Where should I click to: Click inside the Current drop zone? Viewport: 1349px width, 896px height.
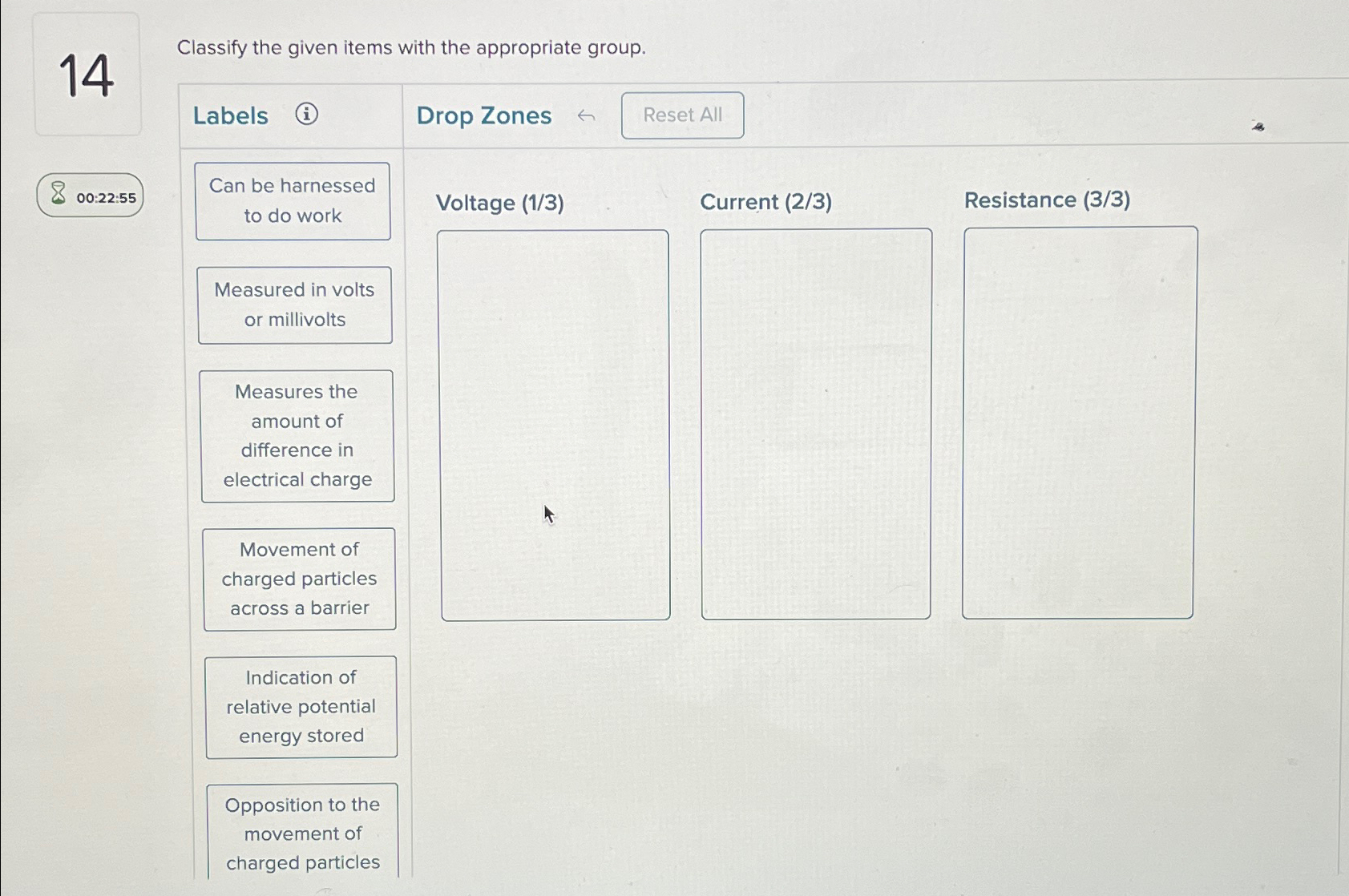[815, 423]
